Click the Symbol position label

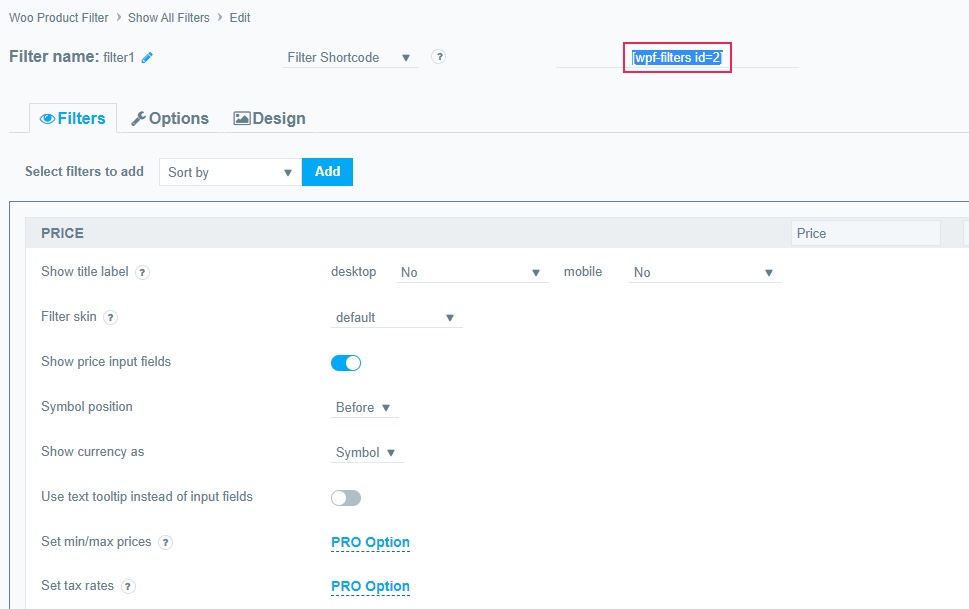(x=87, y=407)
